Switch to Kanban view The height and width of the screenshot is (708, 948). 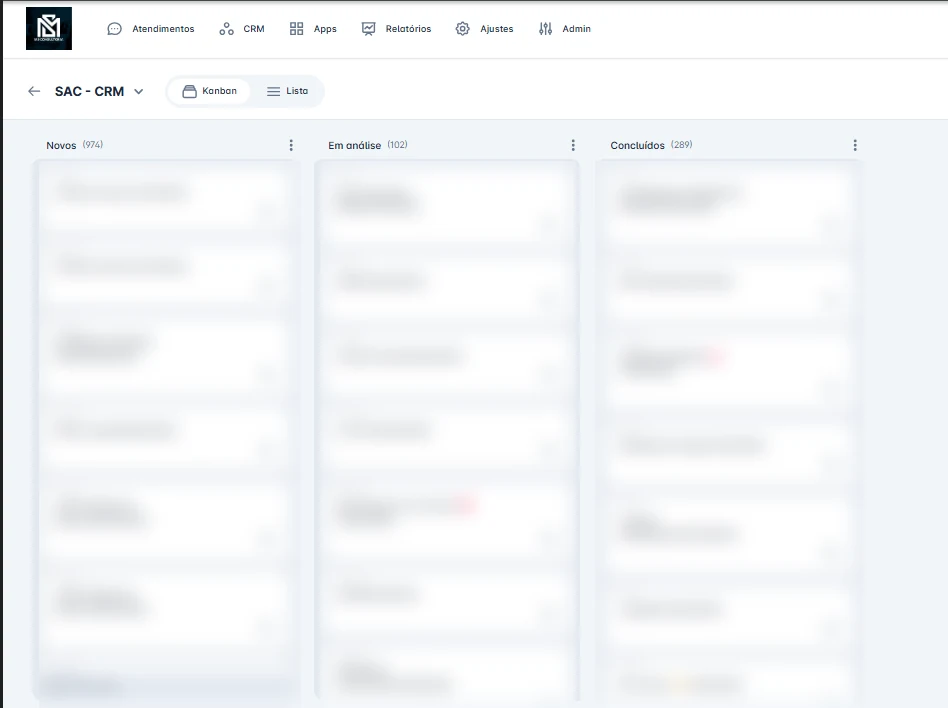209,91
